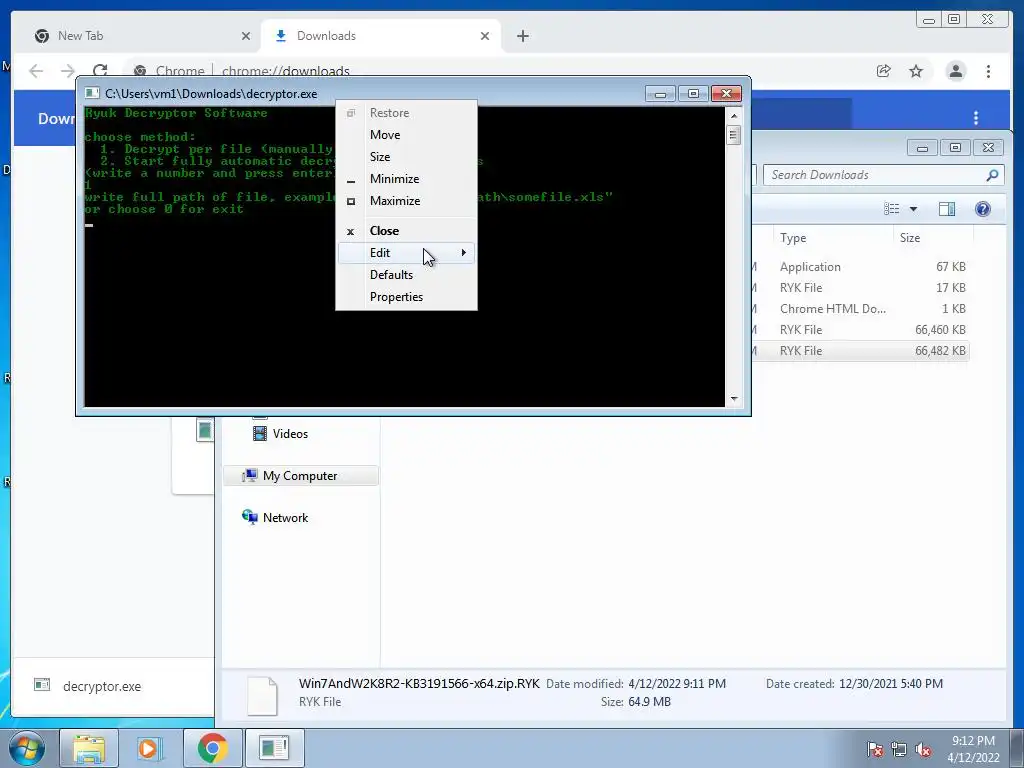The height and width of the screenshot is (768, 1024).
Task: Maximize the Explorer Downloads window
Action: tap(955, 148)
